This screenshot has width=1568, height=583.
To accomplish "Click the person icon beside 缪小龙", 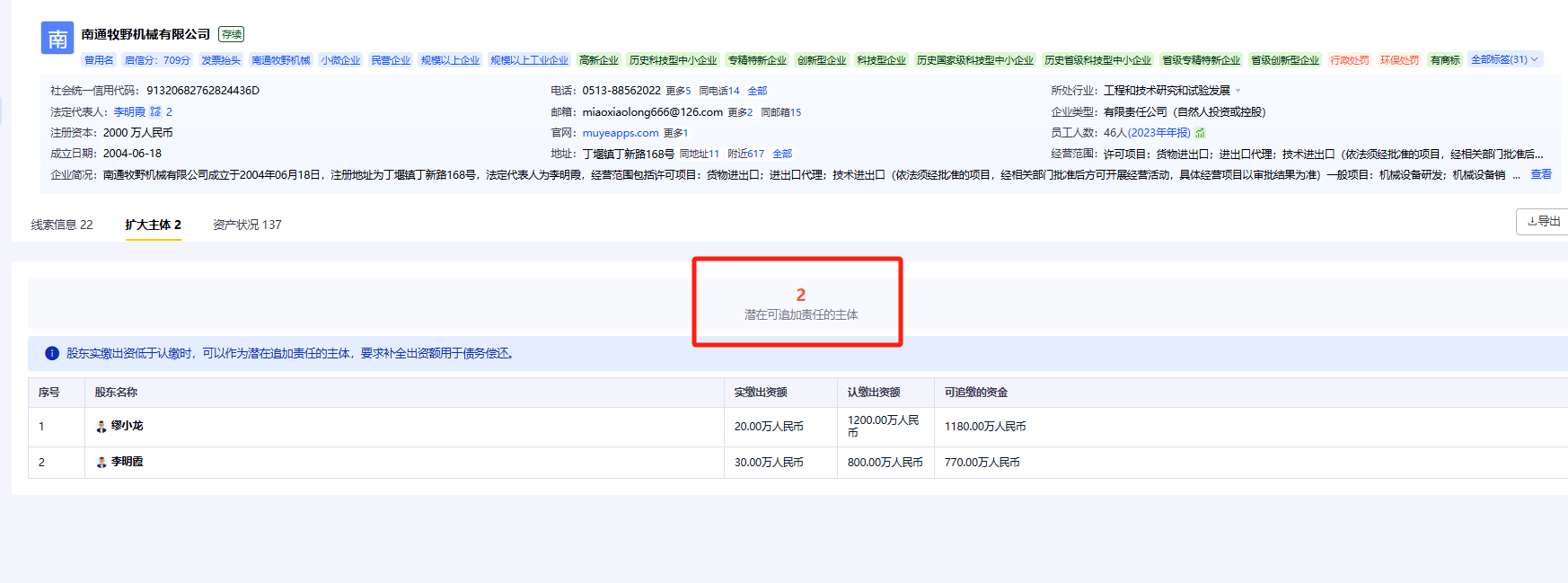I will pos(101,427).
